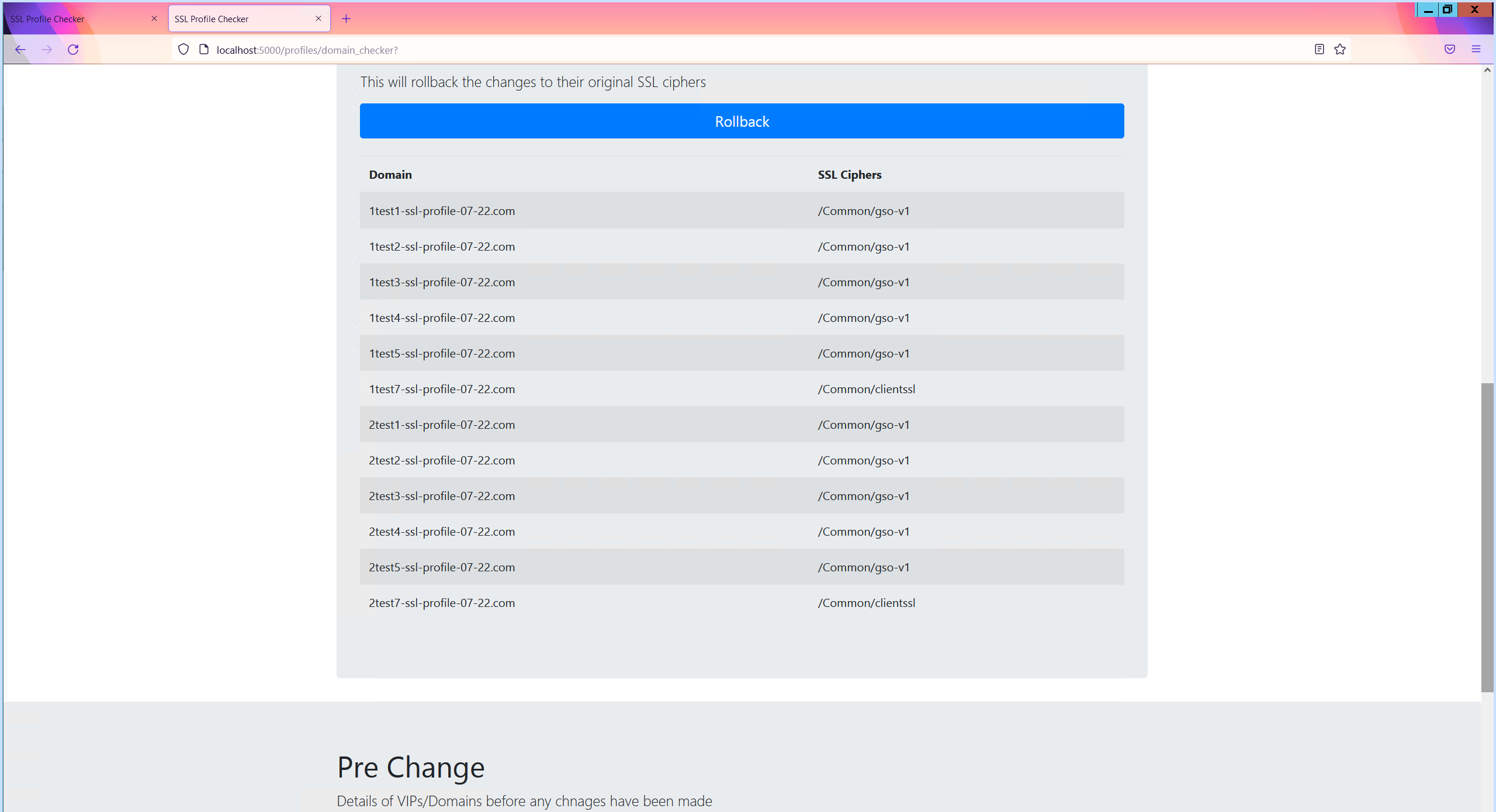Open the Save to Pocket icon
This screenshot has height=812, width=1496.
[x=1450, y=50]
